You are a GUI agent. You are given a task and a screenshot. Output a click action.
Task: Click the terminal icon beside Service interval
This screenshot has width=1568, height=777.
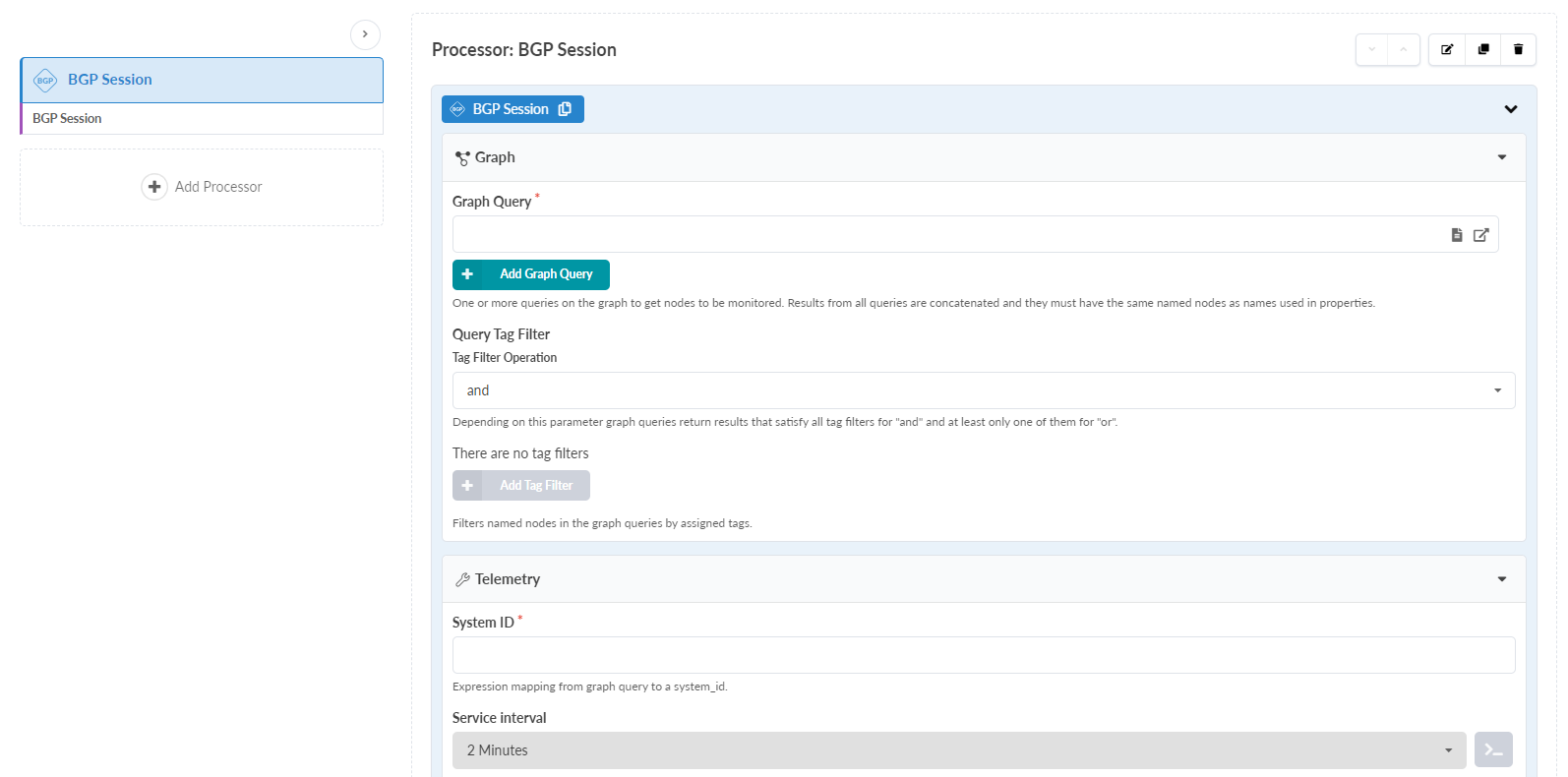[x=1493, y=750]
